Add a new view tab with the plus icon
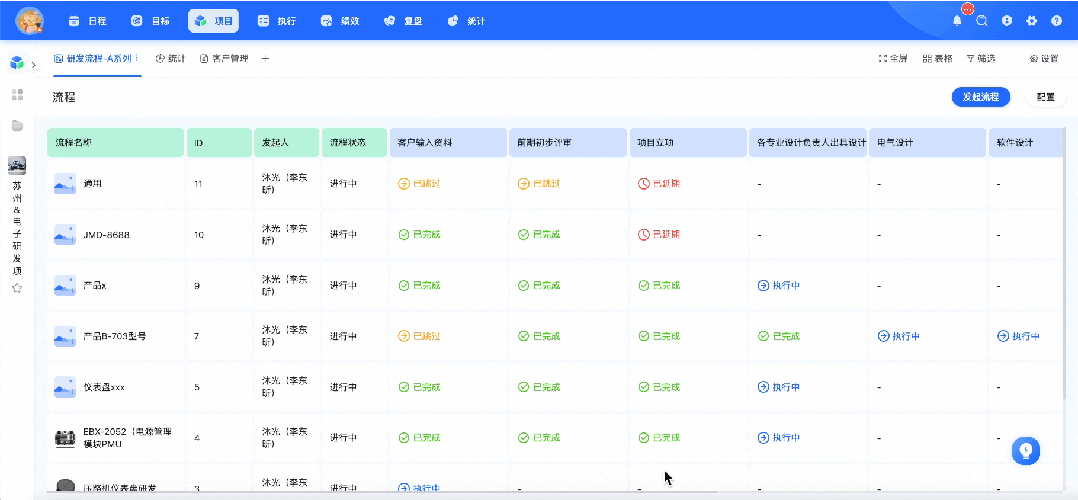This screenshot has width=1078, height=500. point(265,58)
